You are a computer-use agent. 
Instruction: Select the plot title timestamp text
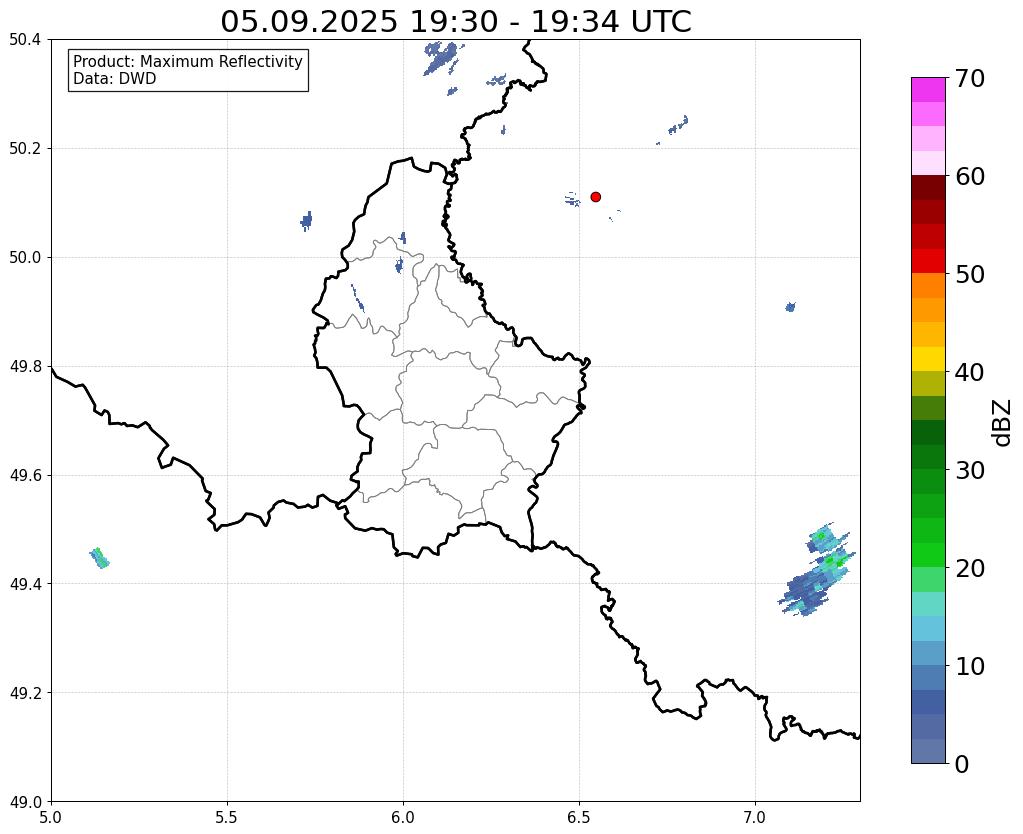click(x=455, y=21)
